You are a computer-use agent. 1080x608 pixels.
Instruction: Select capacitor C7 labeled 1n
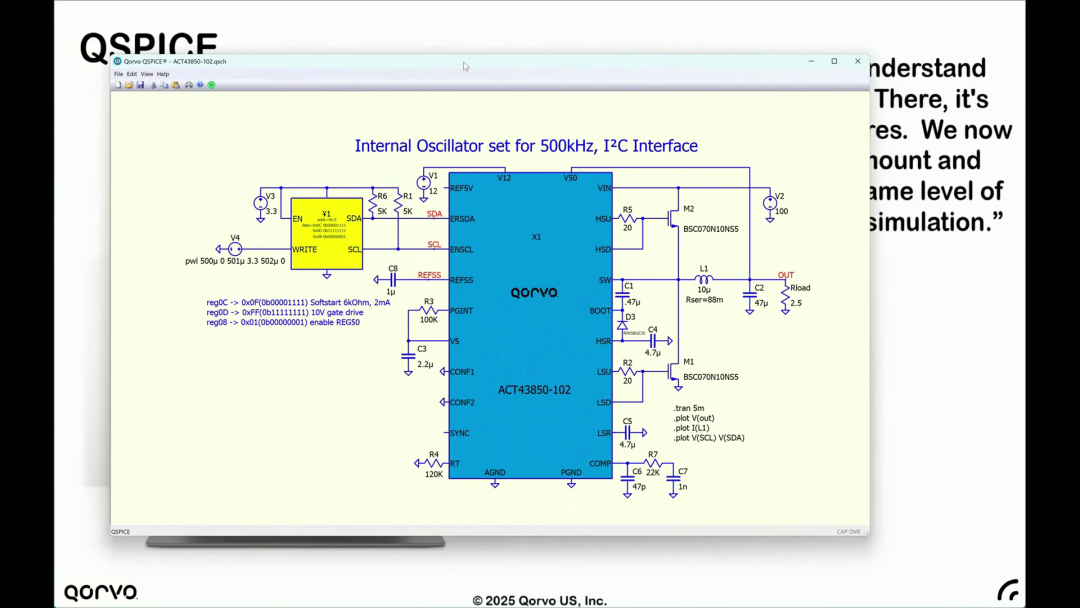(673, 479)
